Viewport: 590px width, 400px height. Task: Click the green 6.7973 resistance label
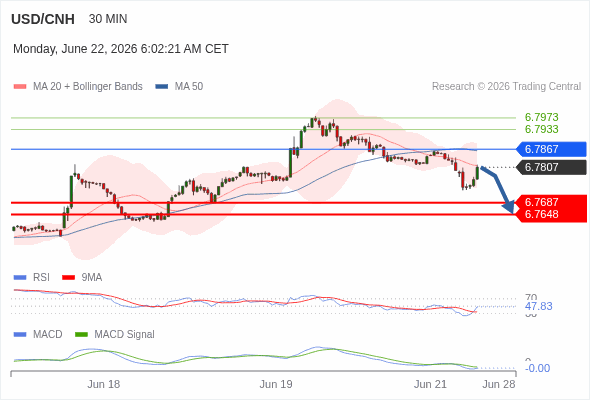point(541,117)
